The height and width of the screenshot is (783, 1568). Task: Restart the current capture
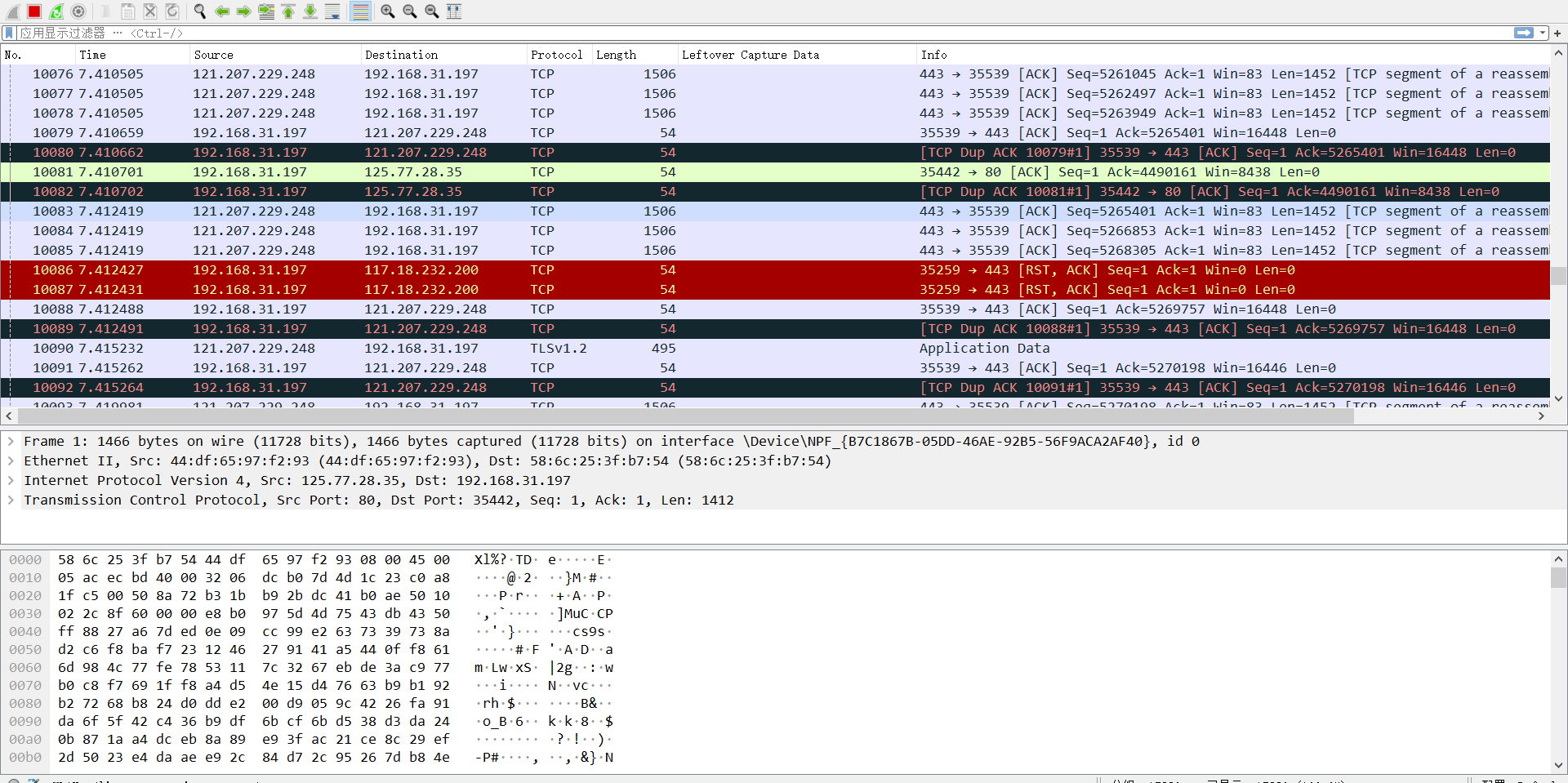coord(56,11)
